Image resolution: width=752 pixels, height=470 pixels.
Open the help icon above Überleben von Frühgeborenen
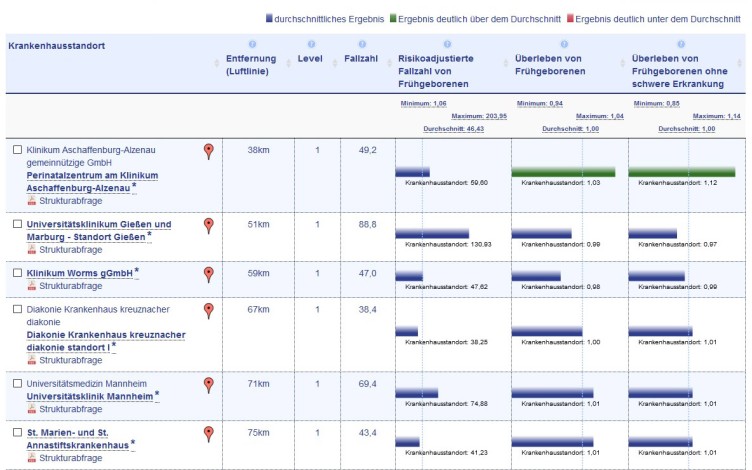click(564, 44)
